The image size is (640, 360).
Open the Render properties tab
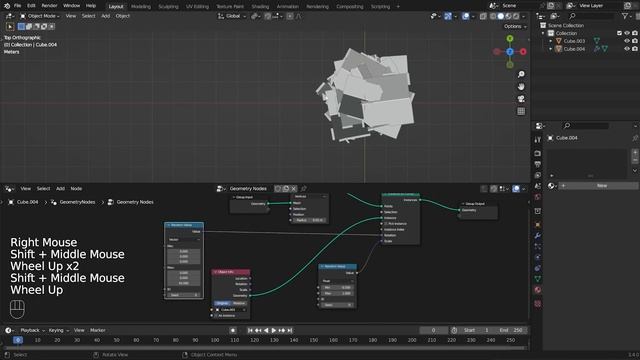538,153
